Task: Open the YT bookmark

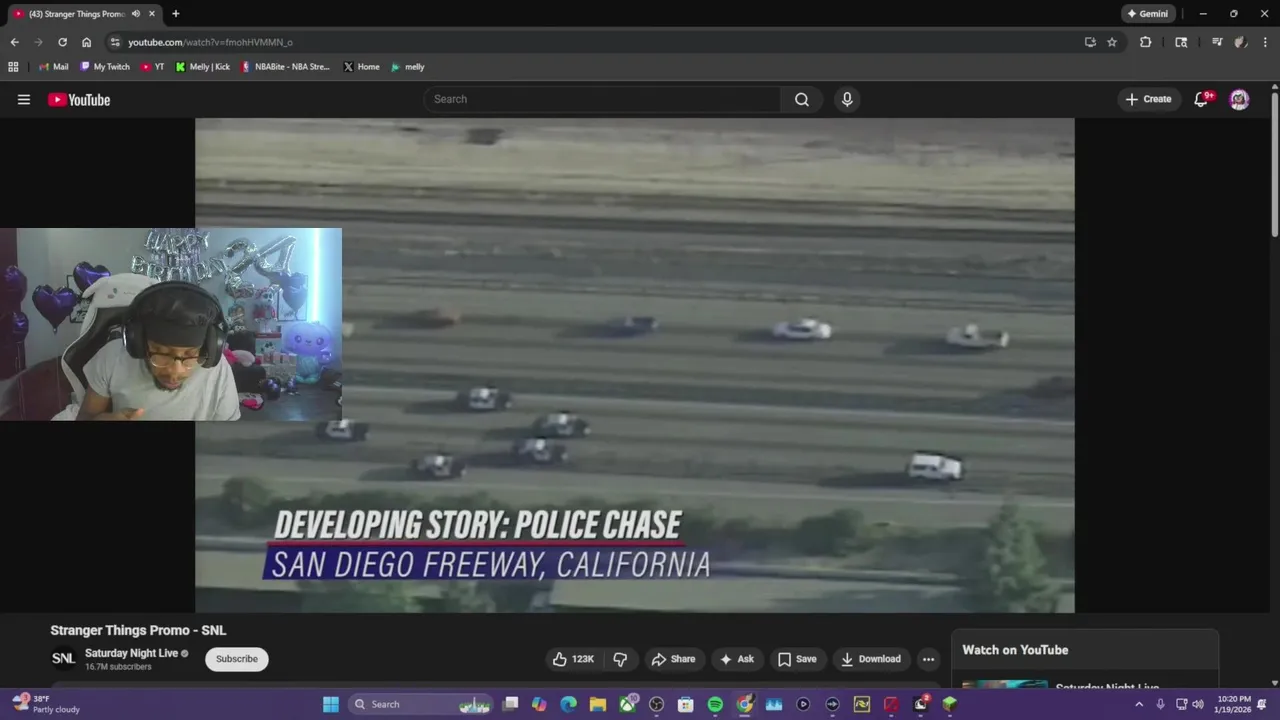Action: pyautogui.click(x=153, y=67)
